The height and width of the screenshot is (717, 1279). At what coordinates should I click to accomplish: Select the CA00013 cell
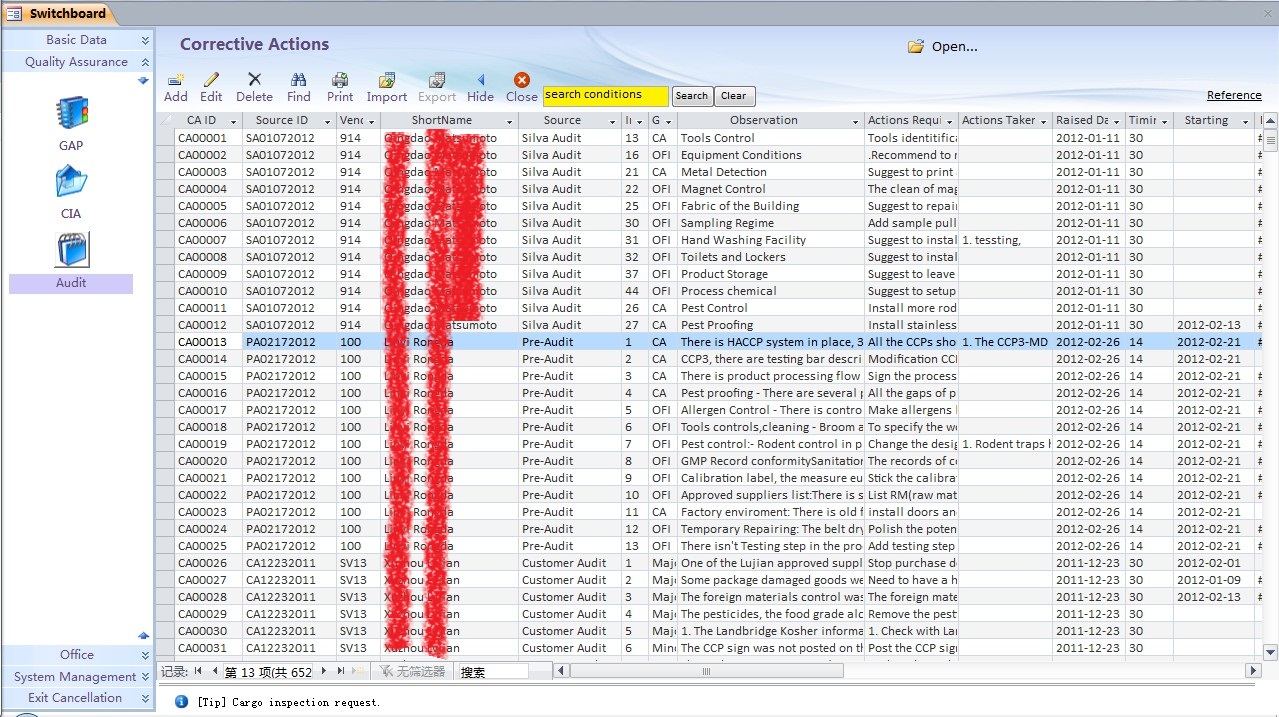pos(209,342)
